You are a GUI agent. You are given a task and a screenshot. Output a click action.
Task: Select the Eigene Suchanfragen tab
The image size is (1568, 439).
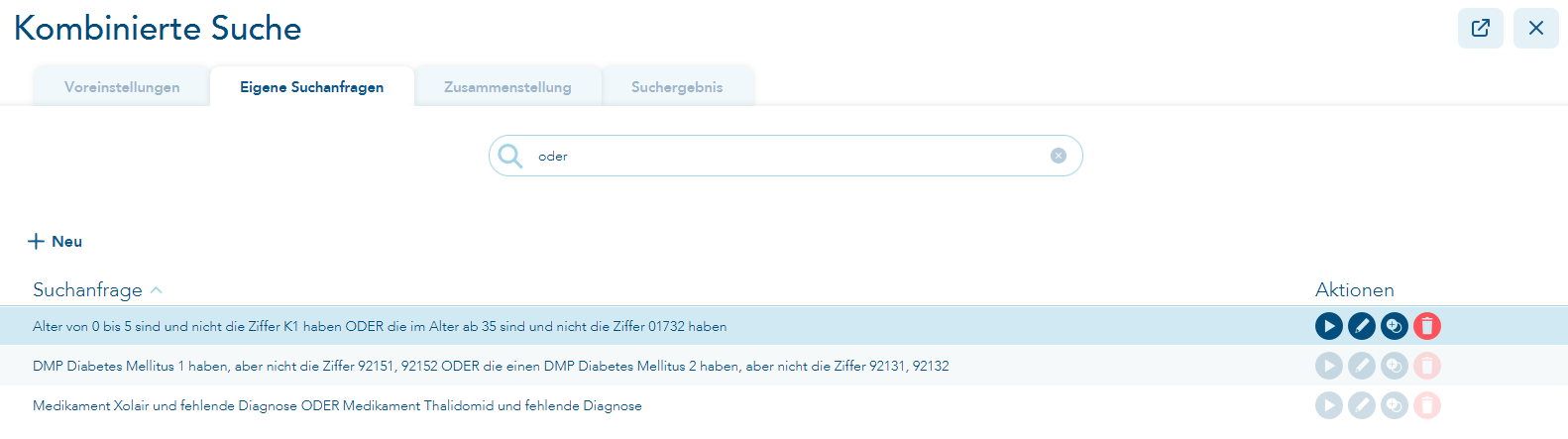pyautogui.click(x=312, y=87)
